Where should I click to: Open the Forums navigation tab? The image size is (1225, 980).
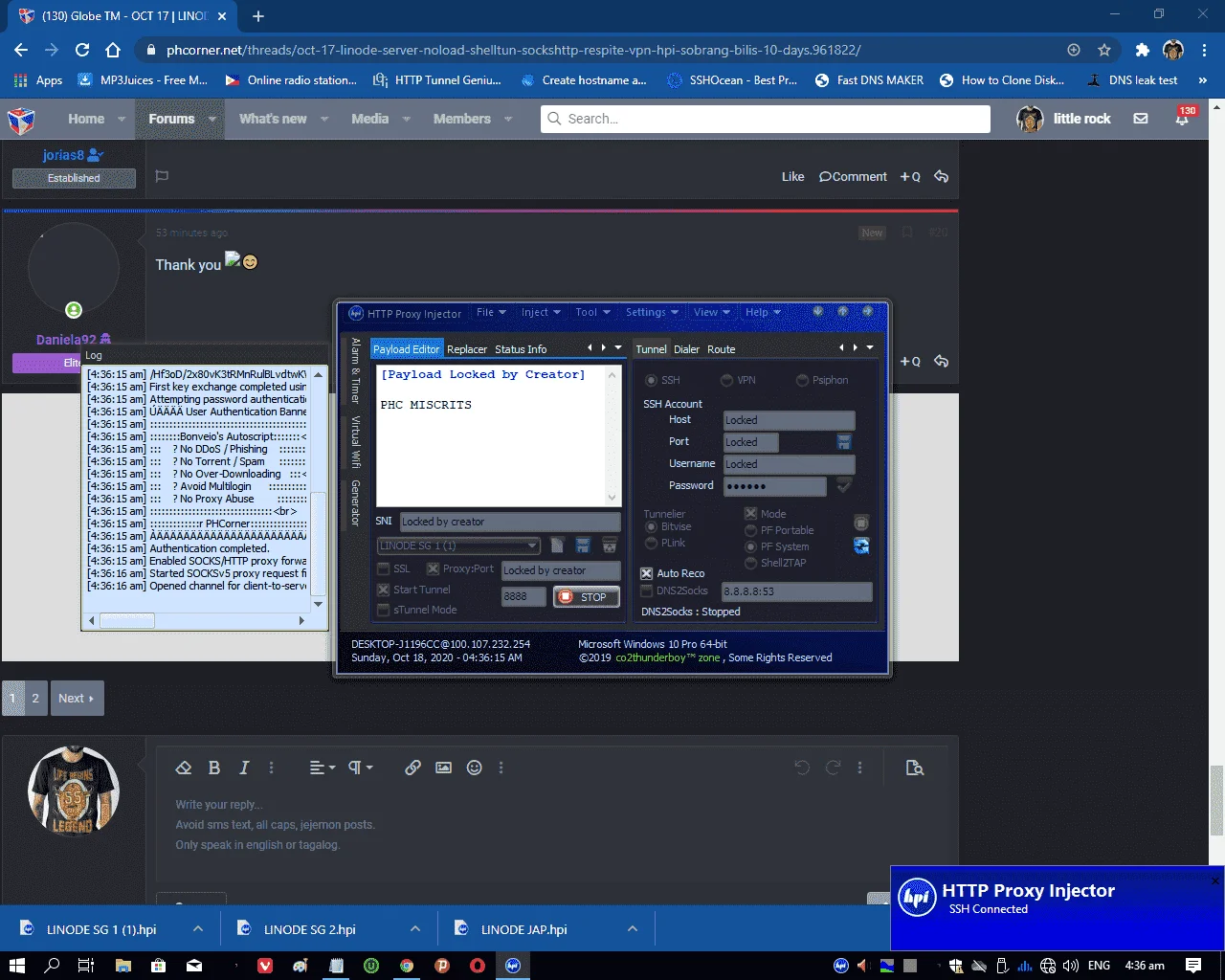click(171, 119)
